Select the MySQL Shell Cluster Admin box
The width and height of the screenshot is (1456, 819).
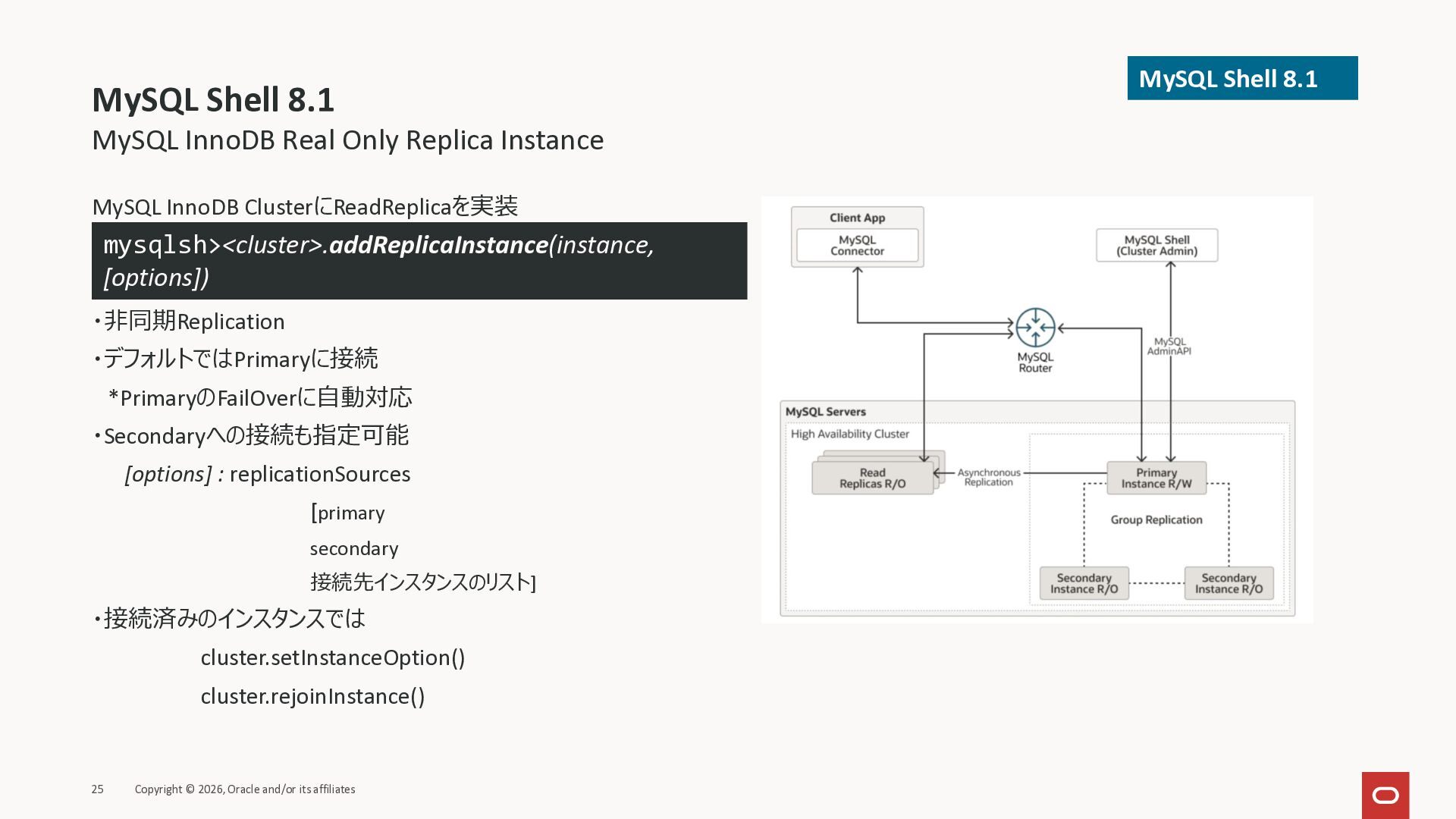pos(1156,245)
